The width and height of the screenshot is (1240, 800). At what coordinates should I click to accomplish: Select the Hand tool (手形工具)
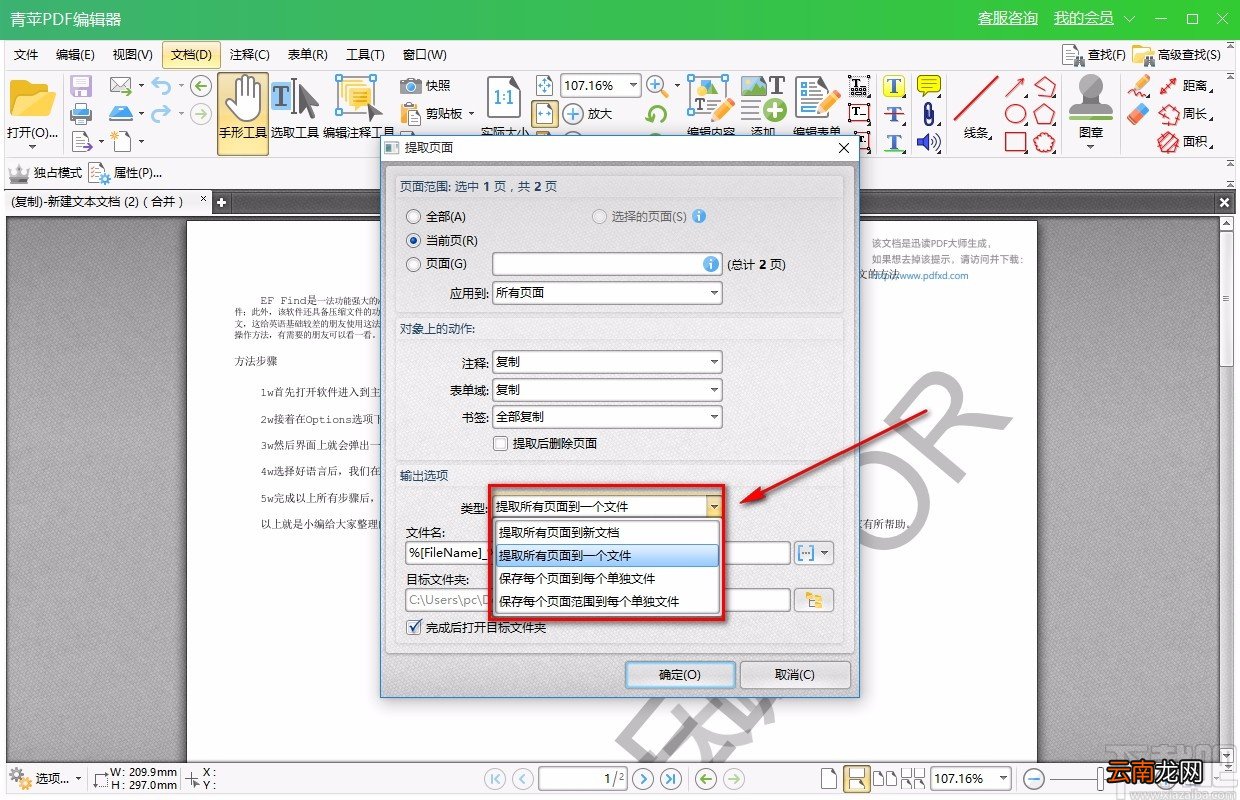point(243,113)
